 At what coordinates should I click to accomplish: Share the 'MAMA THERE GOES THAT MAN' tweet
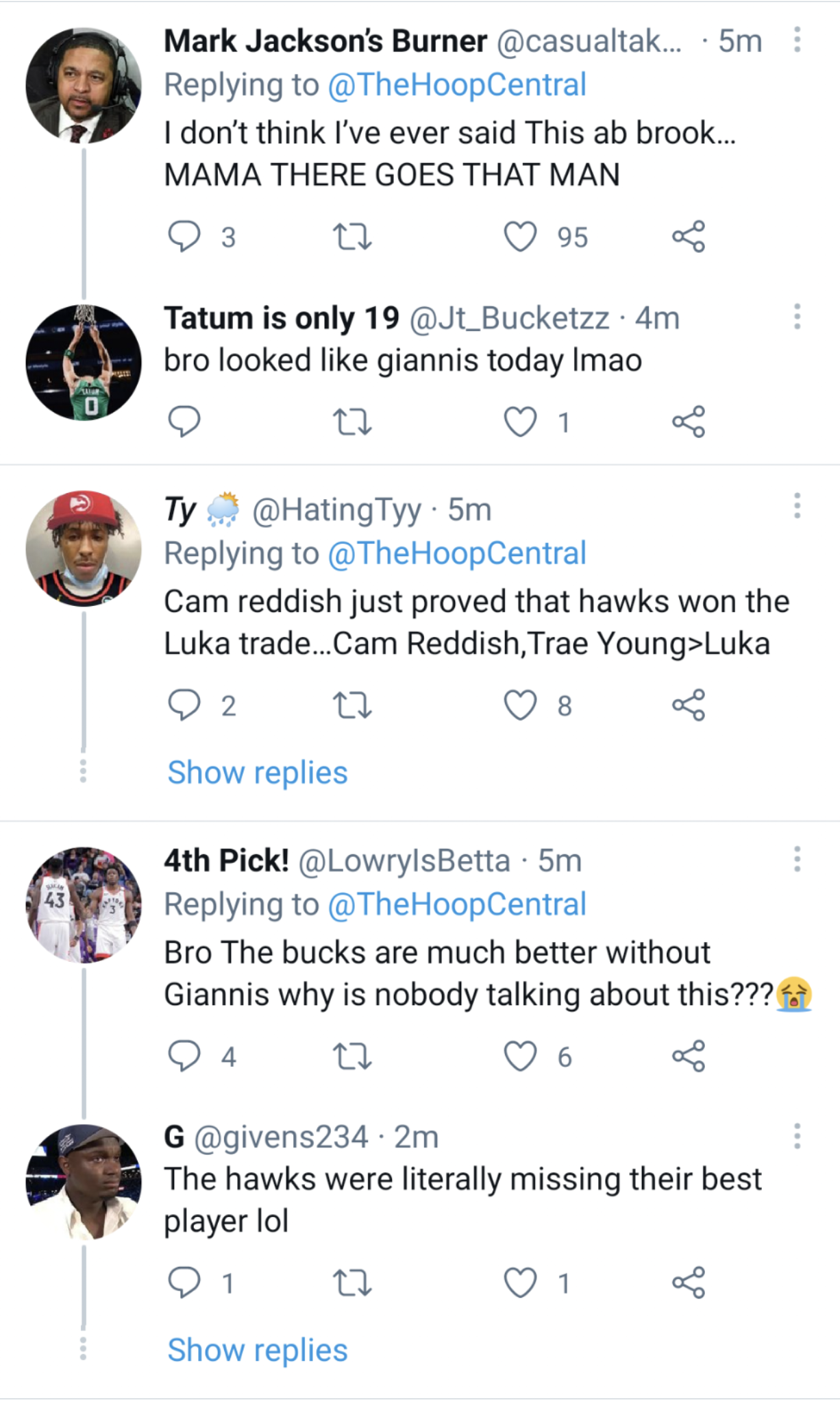[x=688, y=237]
